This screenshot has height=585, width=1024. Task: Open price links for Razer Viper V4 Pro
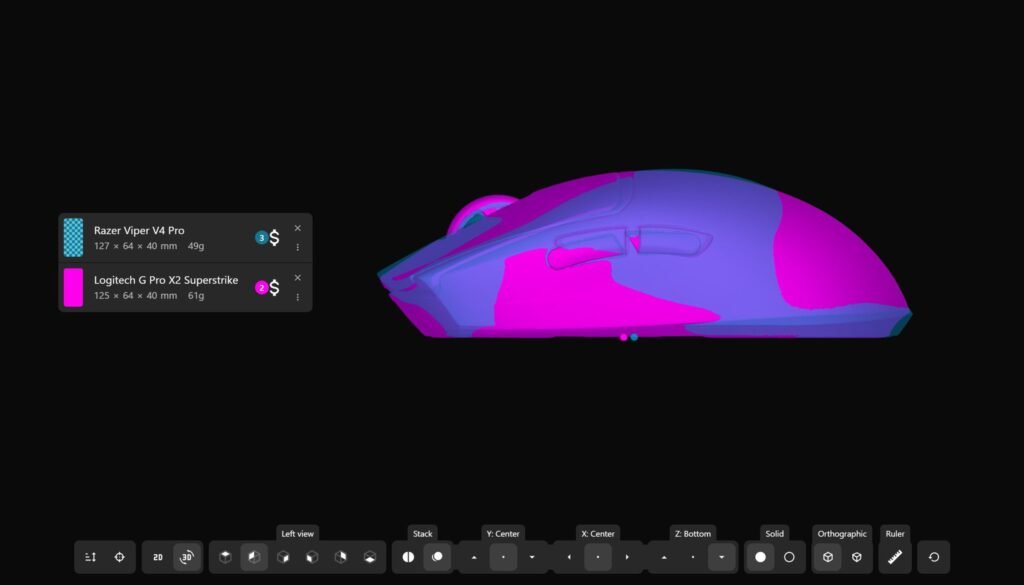tap(274, 238)
